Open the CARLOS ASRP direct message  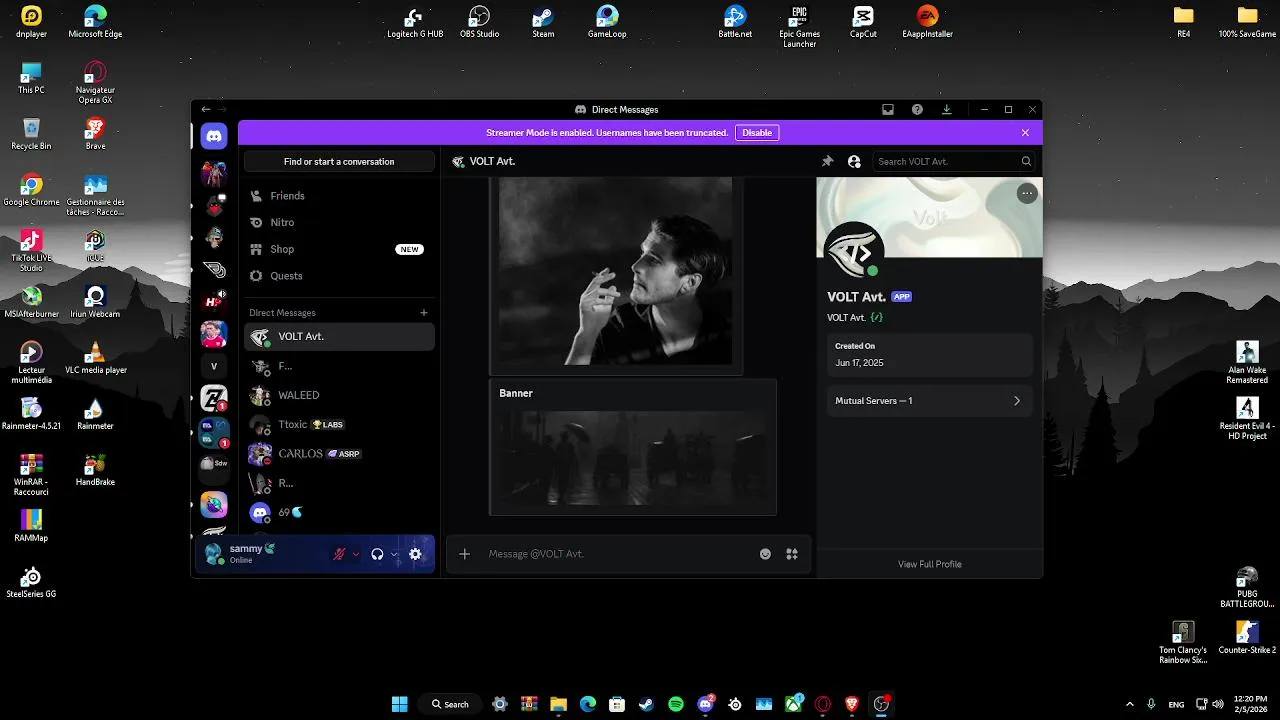(339, 453)
